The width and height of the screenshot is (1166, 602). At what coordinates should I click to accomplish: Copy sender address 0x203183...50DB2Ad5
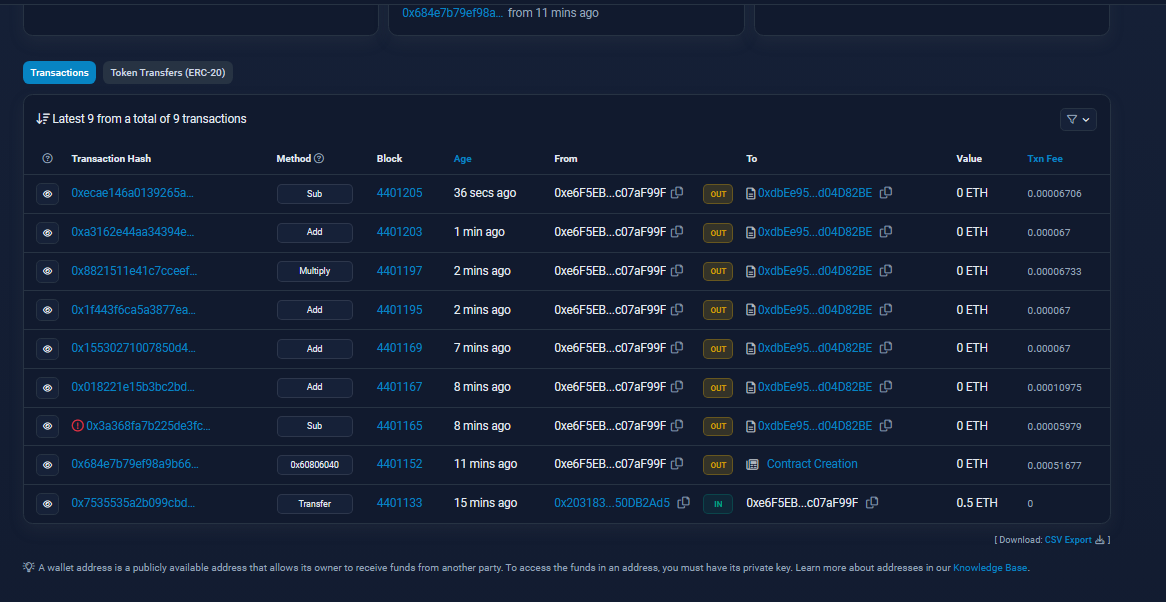(683, 502)
